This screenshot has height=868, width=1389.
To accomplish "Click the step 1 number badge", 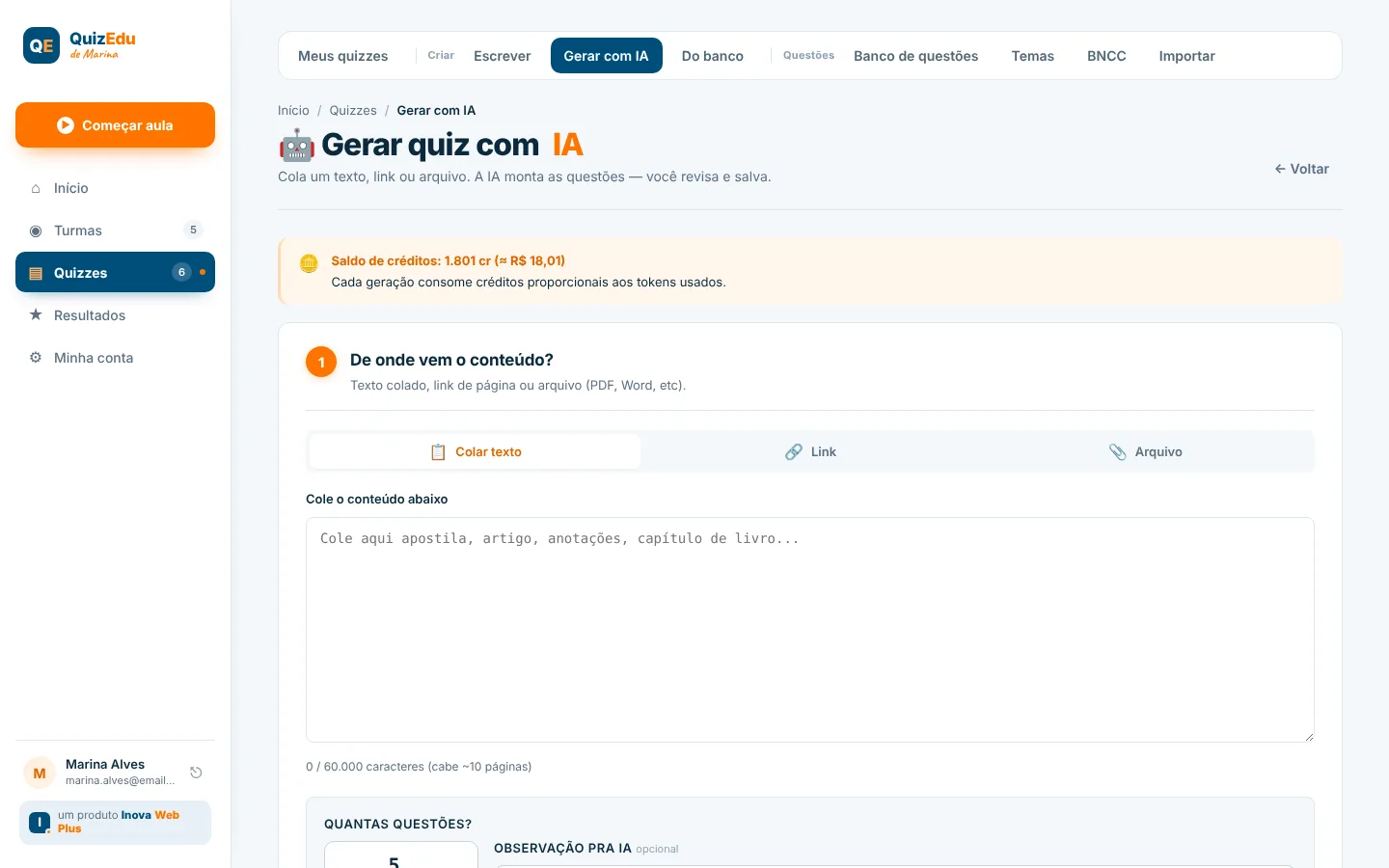I will [321, 362].
